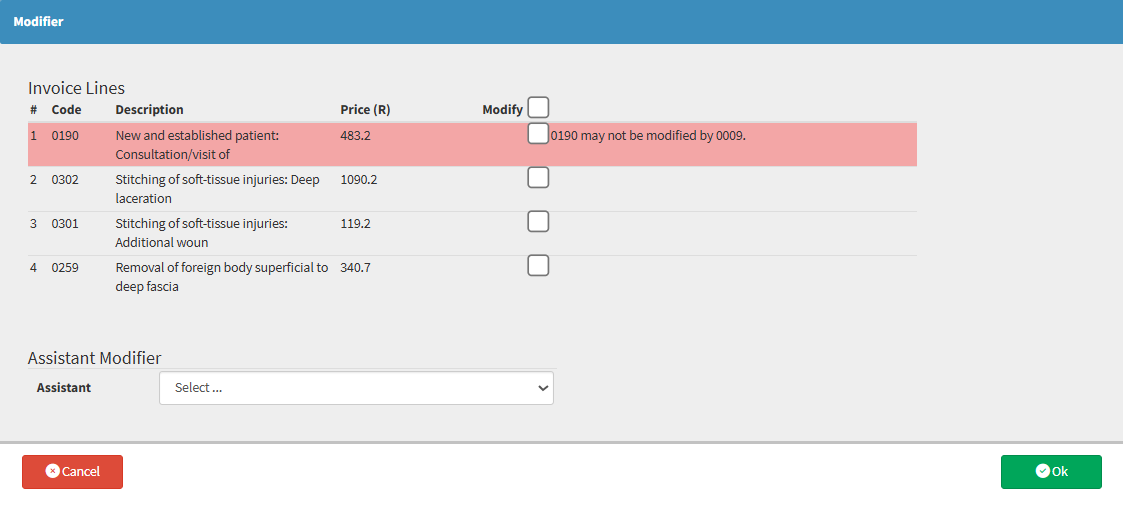Click the Description column header

pos(149,110)
